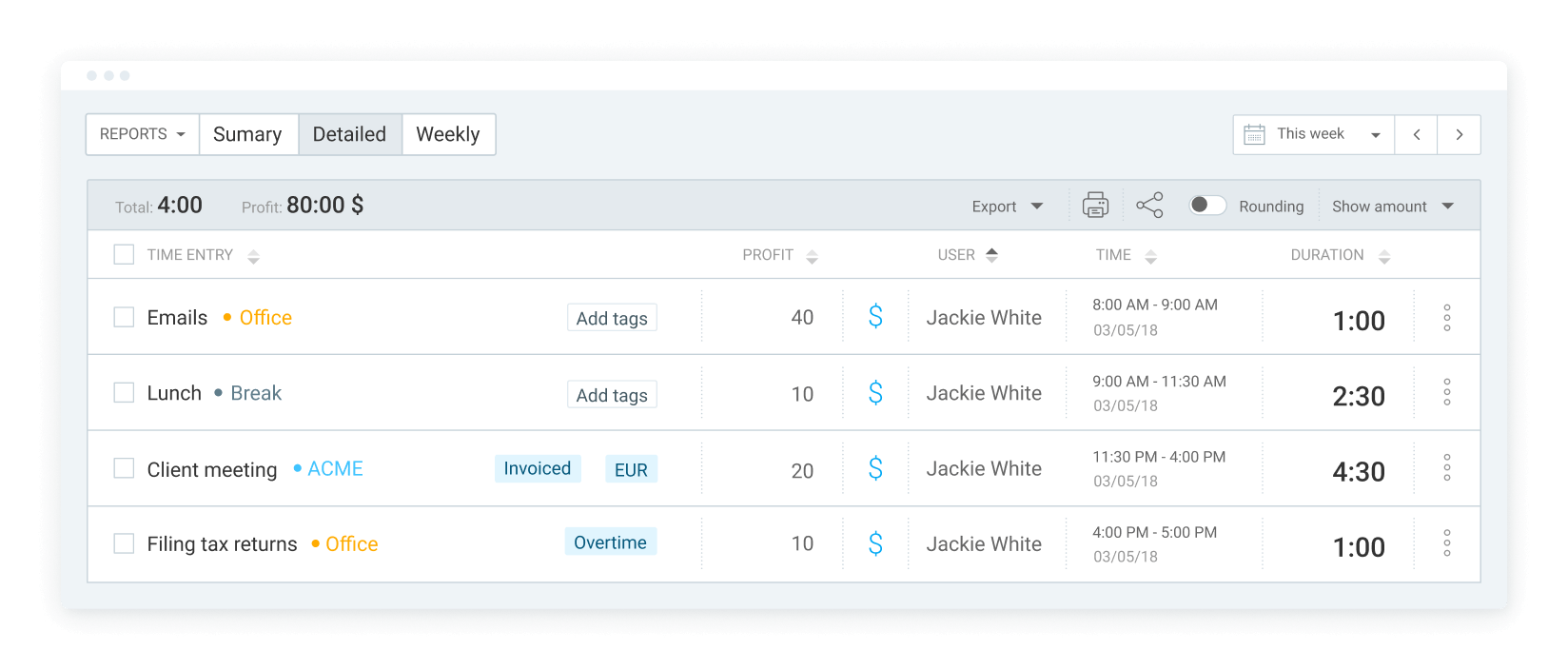
Task: Open the This week date range picker
Action: [1314, 134]
